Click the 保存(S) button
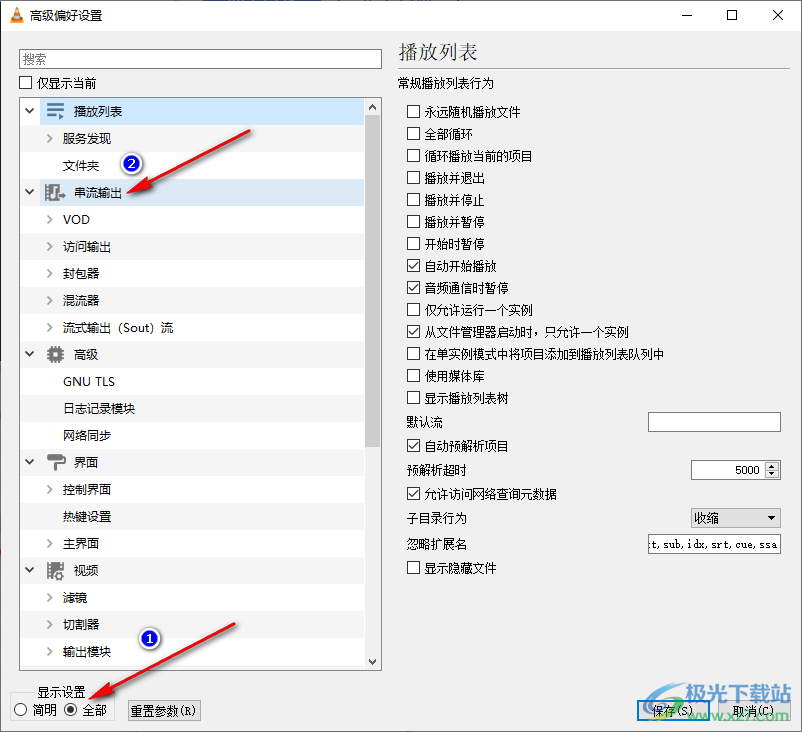 click(x=673, y=710)
